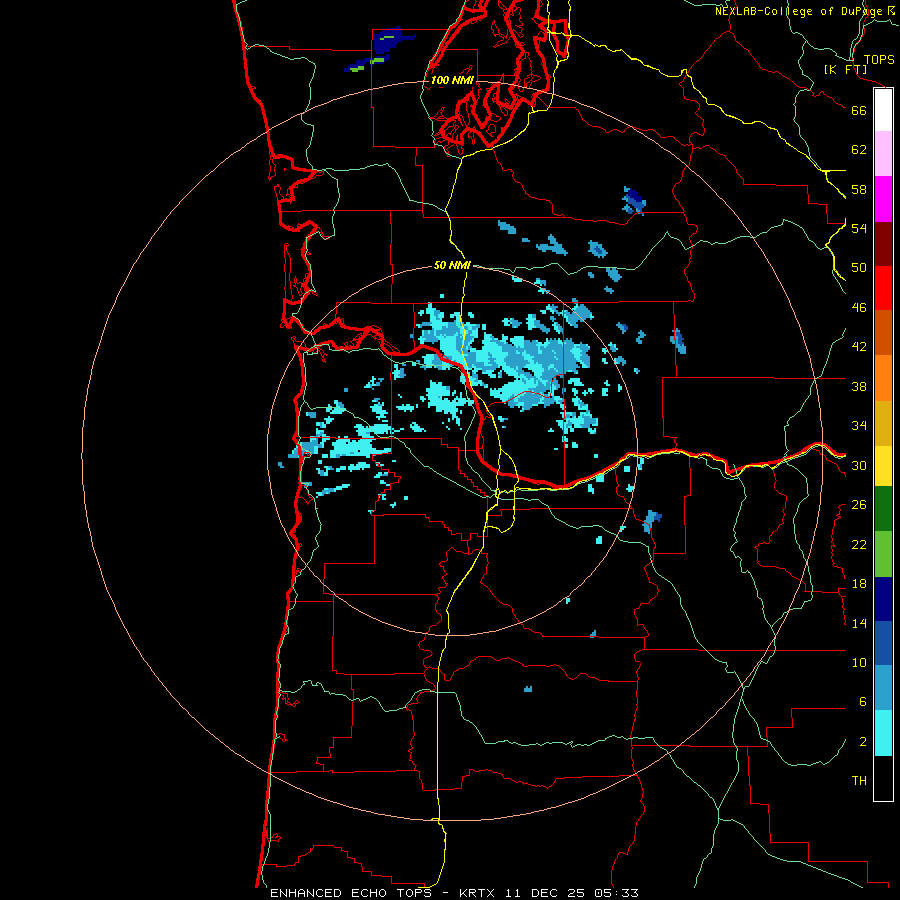Image resolution: width=900 pixels, height=900 pixels.
Task: Click the light pink legend swatch
Action: click(x=883, y=153)
